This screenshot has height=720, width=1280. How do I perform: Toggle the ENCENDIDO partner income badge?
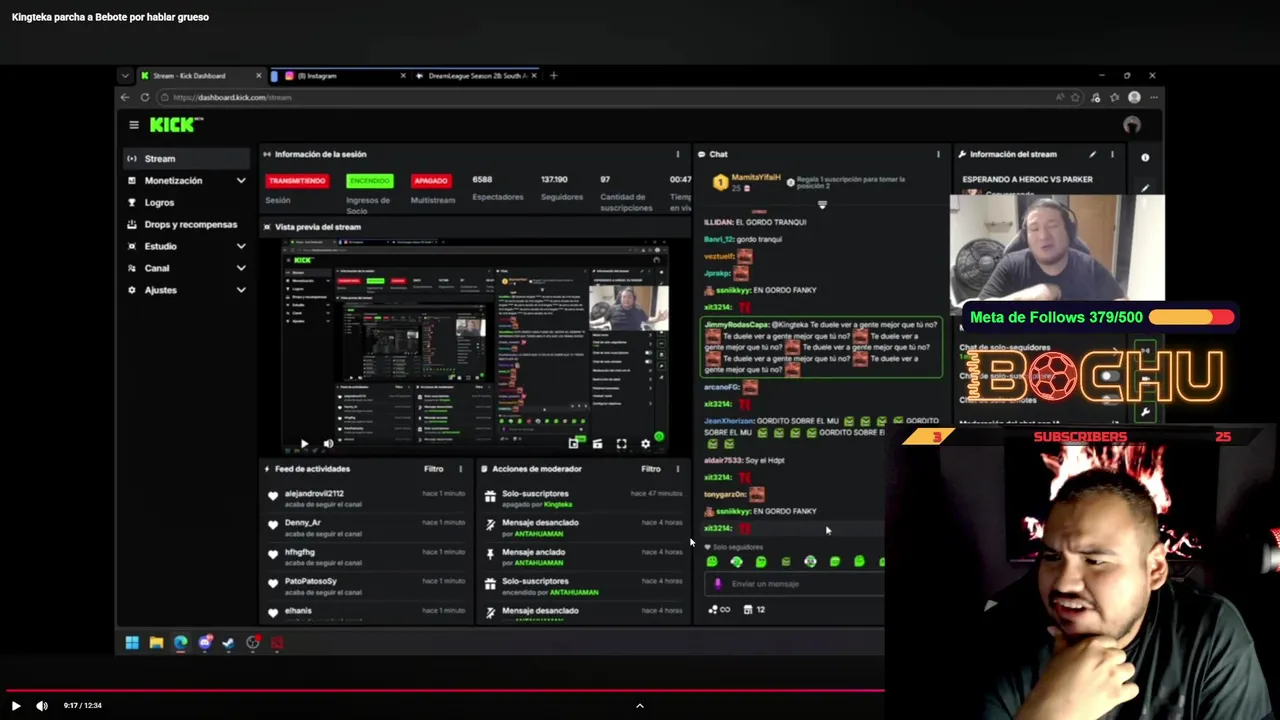pos(370,180)
